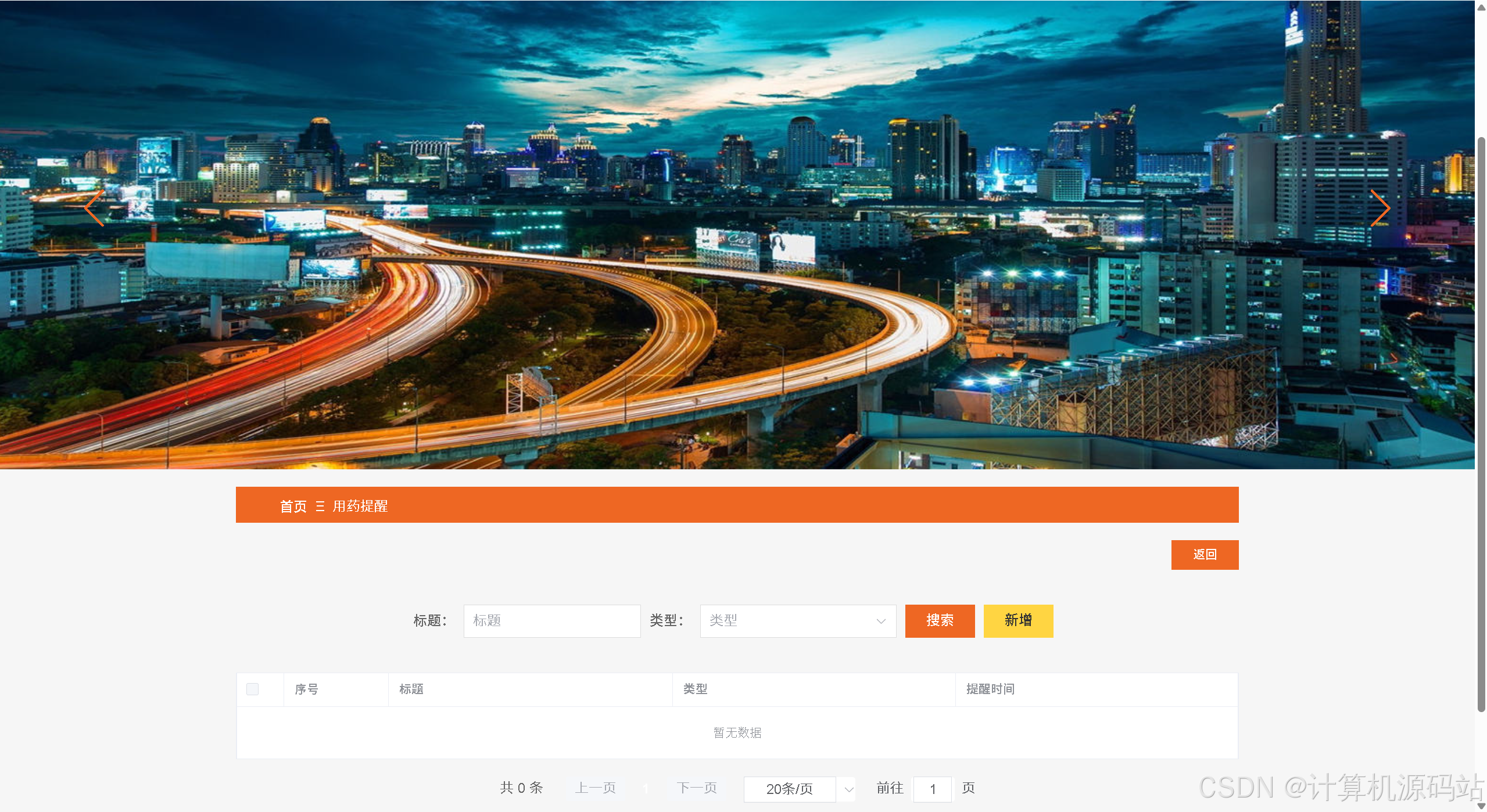This screenshot has width=1487, height=812.
Task: Focus the 标题 search input field
Action: [x=551, y=621]
